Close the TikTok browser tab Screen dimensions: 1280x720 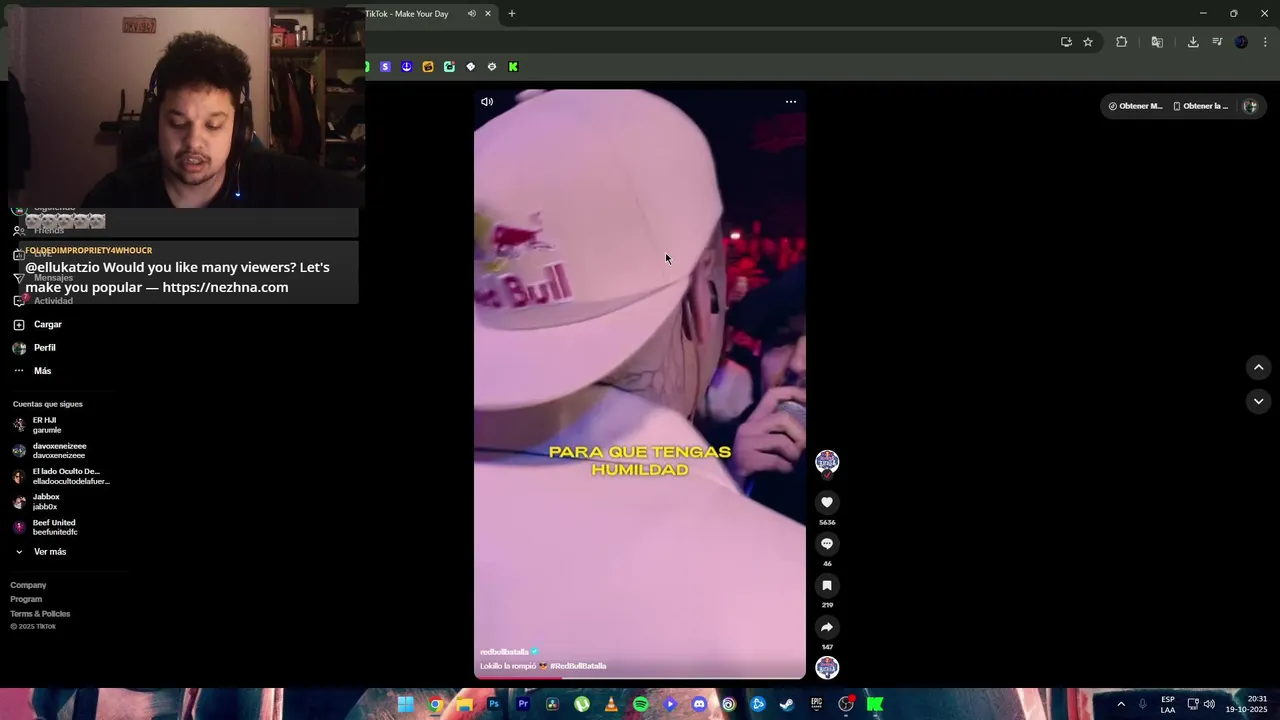tap(488, 14)
